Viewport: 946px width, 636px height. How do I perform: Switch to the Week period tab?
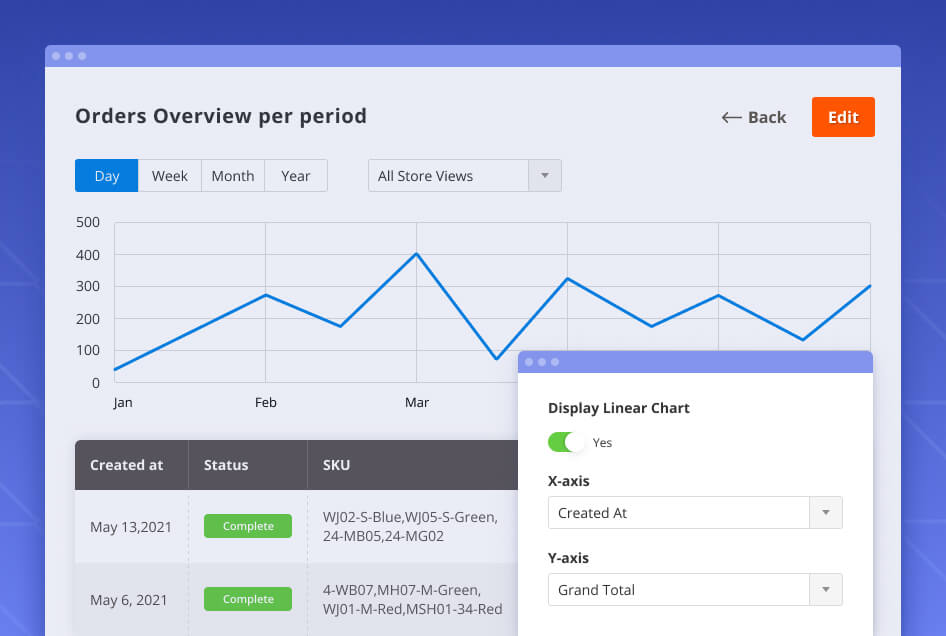pos(170,176)
